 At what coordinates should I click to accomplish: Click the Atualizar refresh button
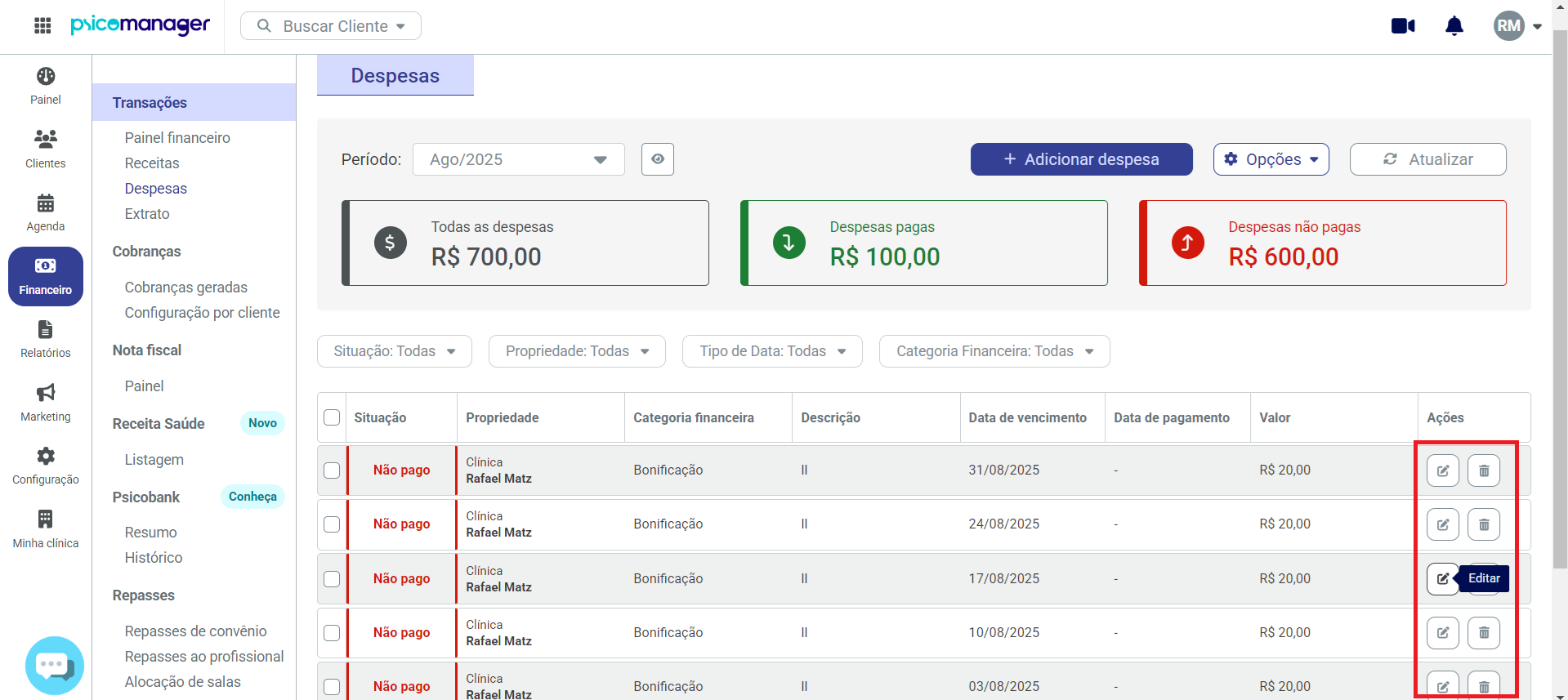1428,159
